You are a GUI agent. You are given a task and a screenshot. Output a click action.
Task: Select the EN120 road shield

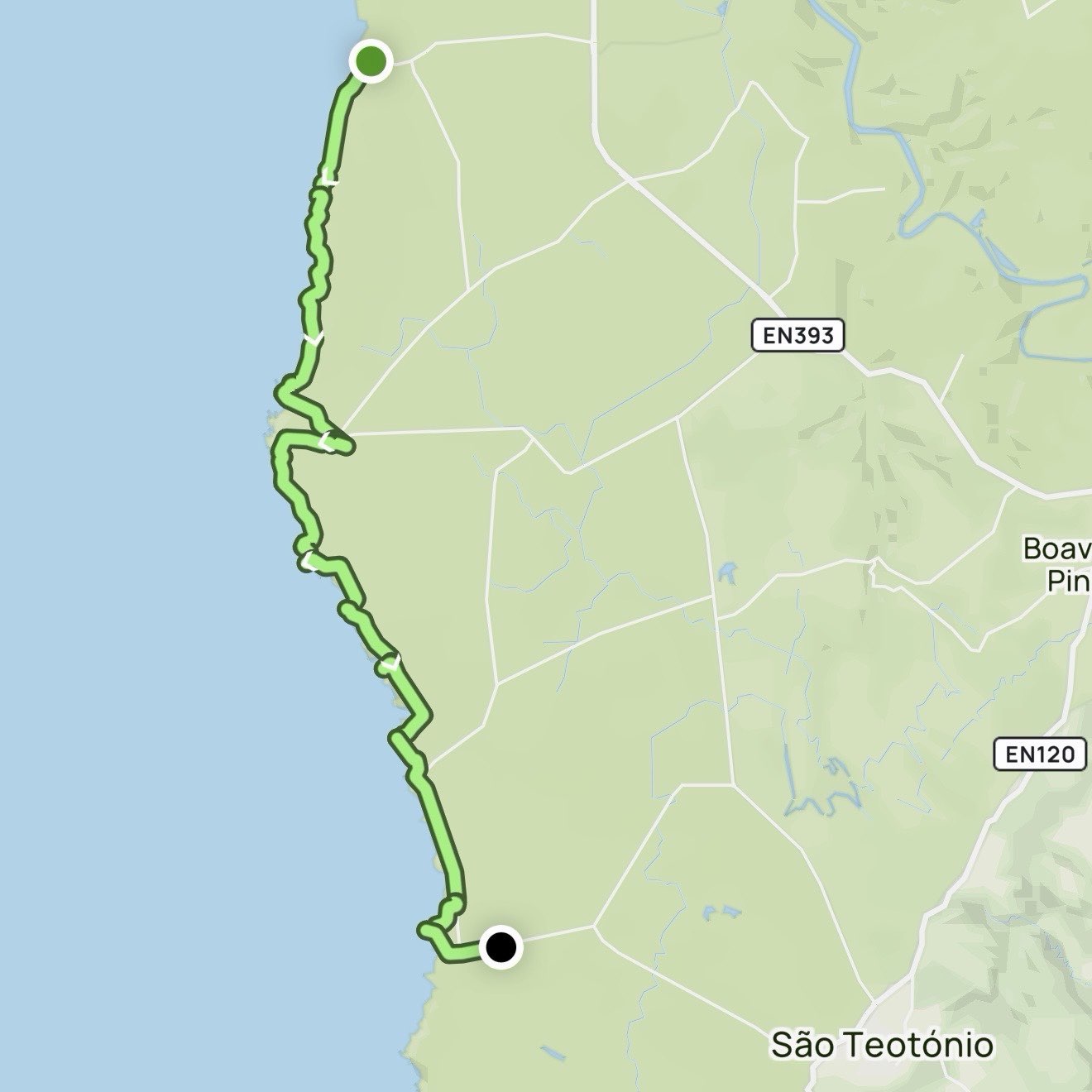(1039, 754)
